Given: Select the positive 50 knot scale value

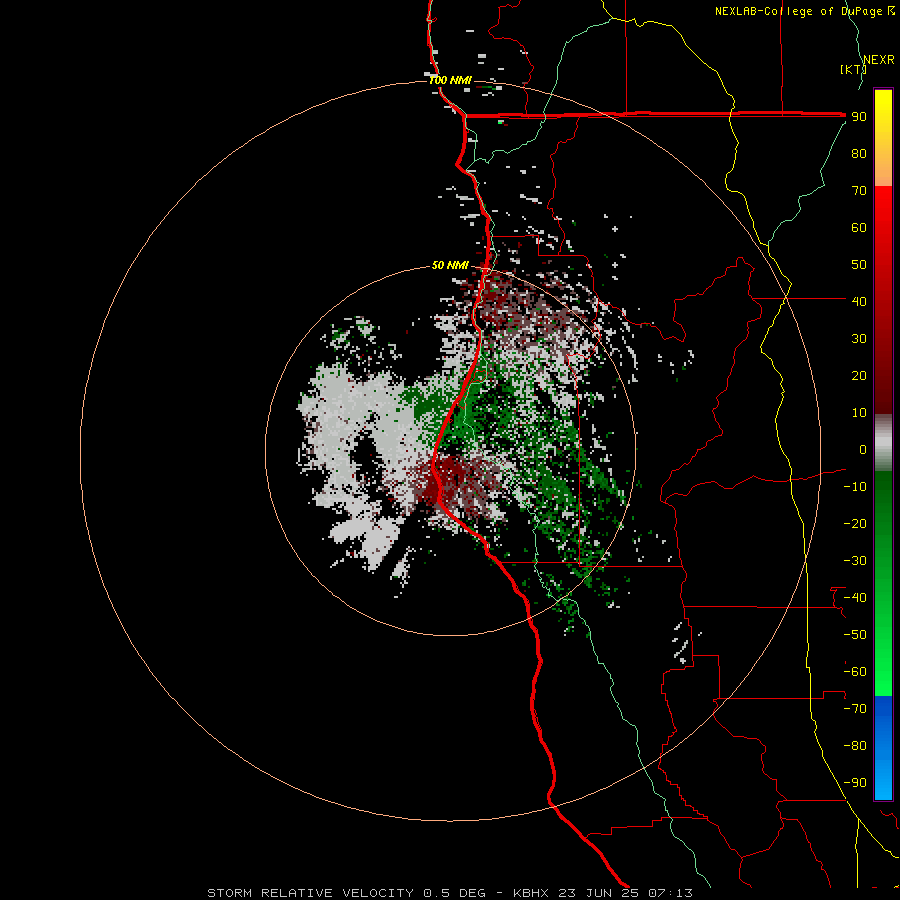Looking at the screenshot, I should pyautogui.click(x=859, y=265).
